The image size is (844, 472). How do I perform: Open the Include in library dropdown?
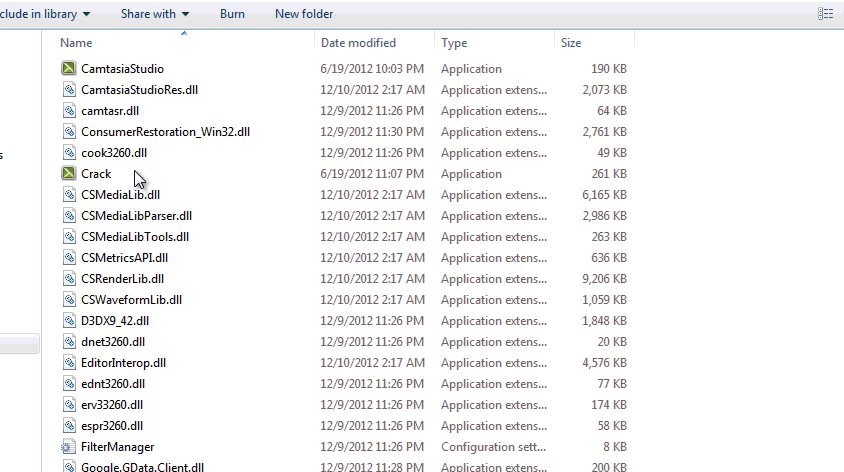click(x=45, y=14)
